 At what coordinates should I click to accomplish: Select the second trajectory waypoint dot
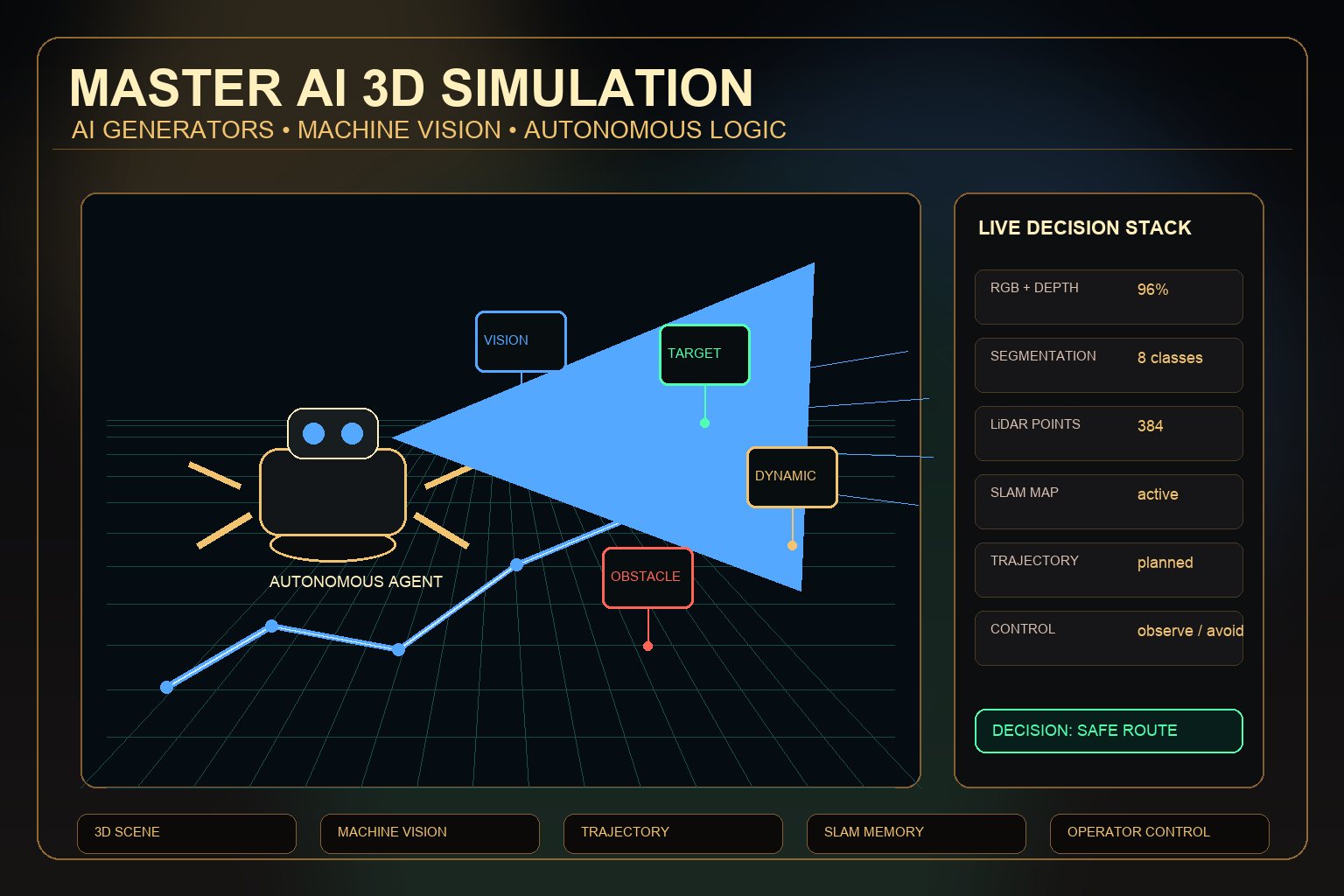pyautogui.click(x=271, y=626)
